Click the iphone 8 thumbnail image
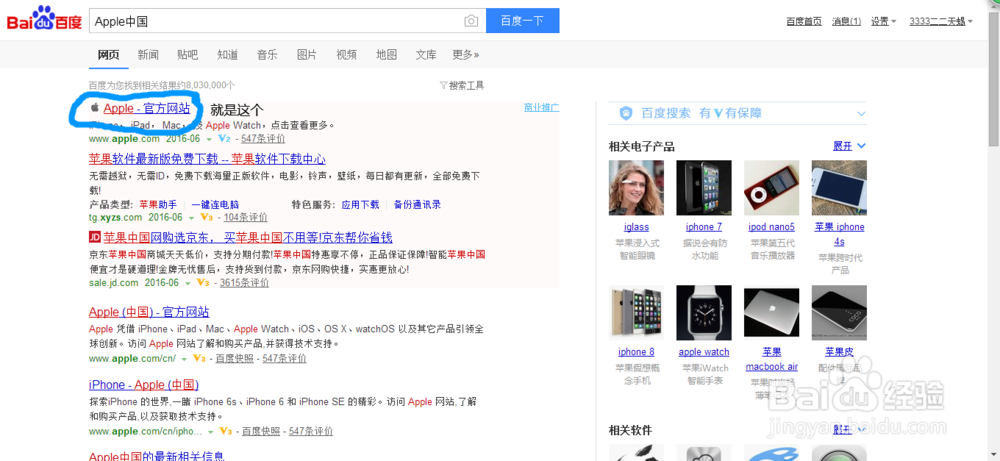 pyautogui.click(x=636, y=313)
